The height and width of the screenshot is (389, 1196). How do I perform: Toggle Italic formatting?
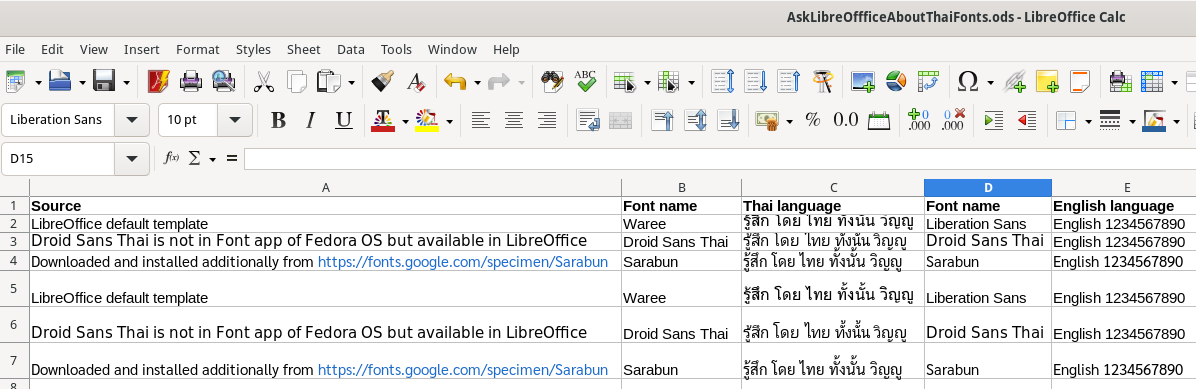310,120
